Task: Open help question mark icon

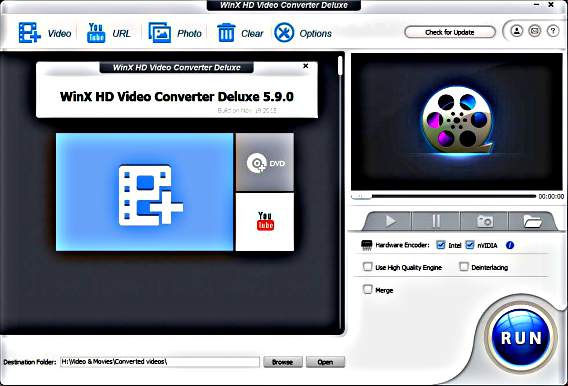Action: [553, 31]
